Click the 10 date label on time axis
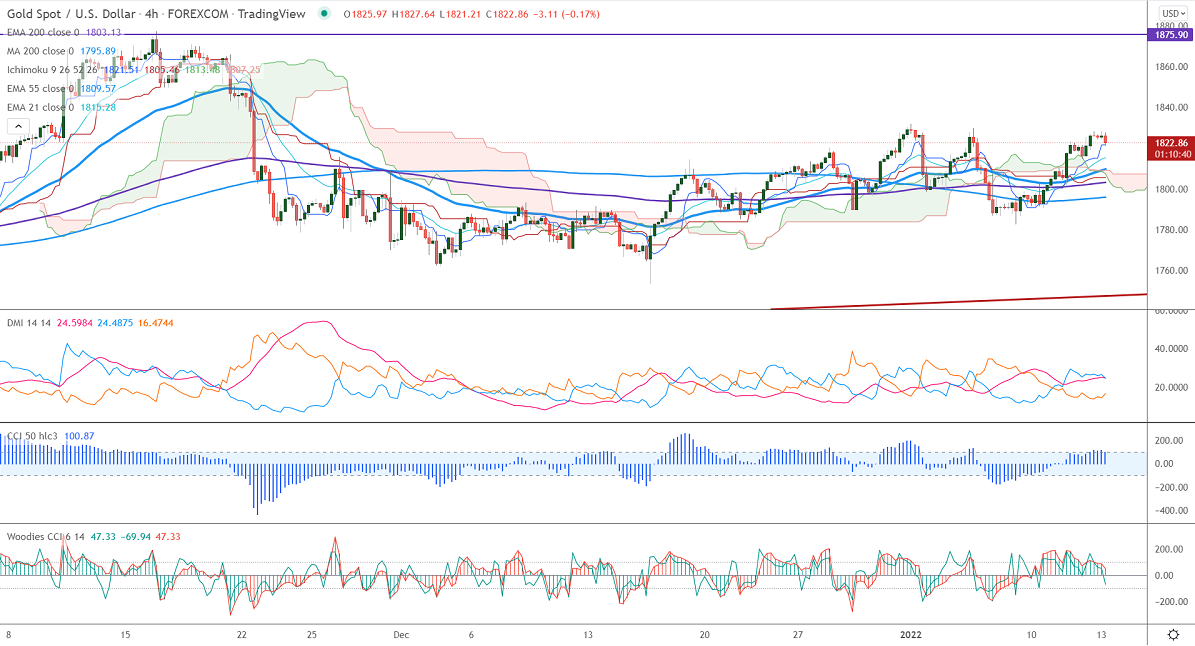The height and width of the screenshot is (646, 1195). point(1031,635)
